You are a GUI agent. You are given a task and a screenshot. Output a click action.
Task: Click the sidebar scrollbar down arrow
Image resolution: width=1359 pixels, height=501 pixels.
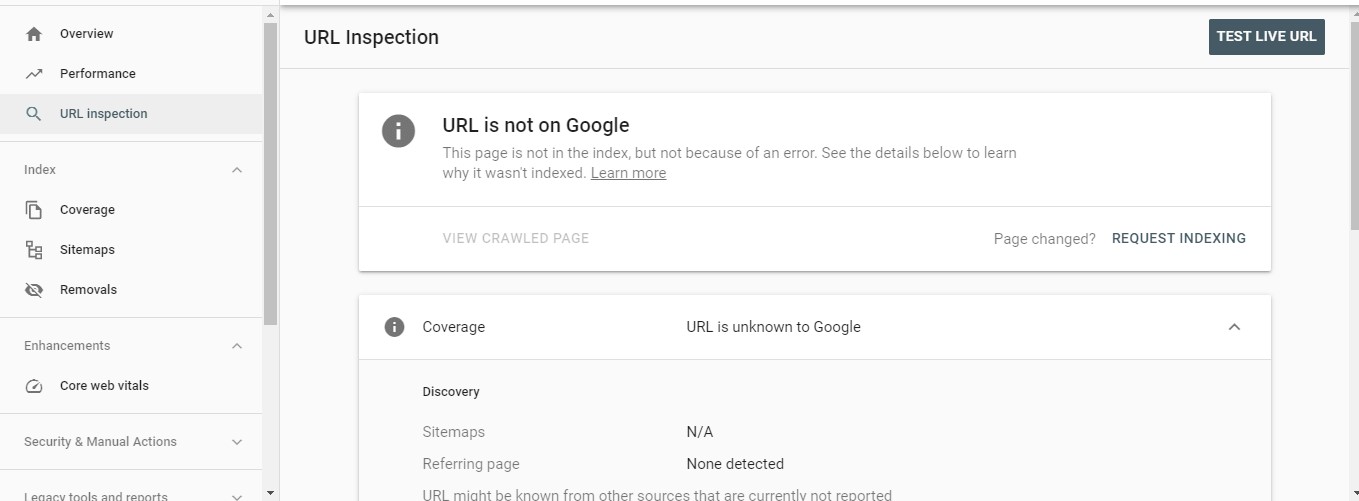click(x=270, y=493)
